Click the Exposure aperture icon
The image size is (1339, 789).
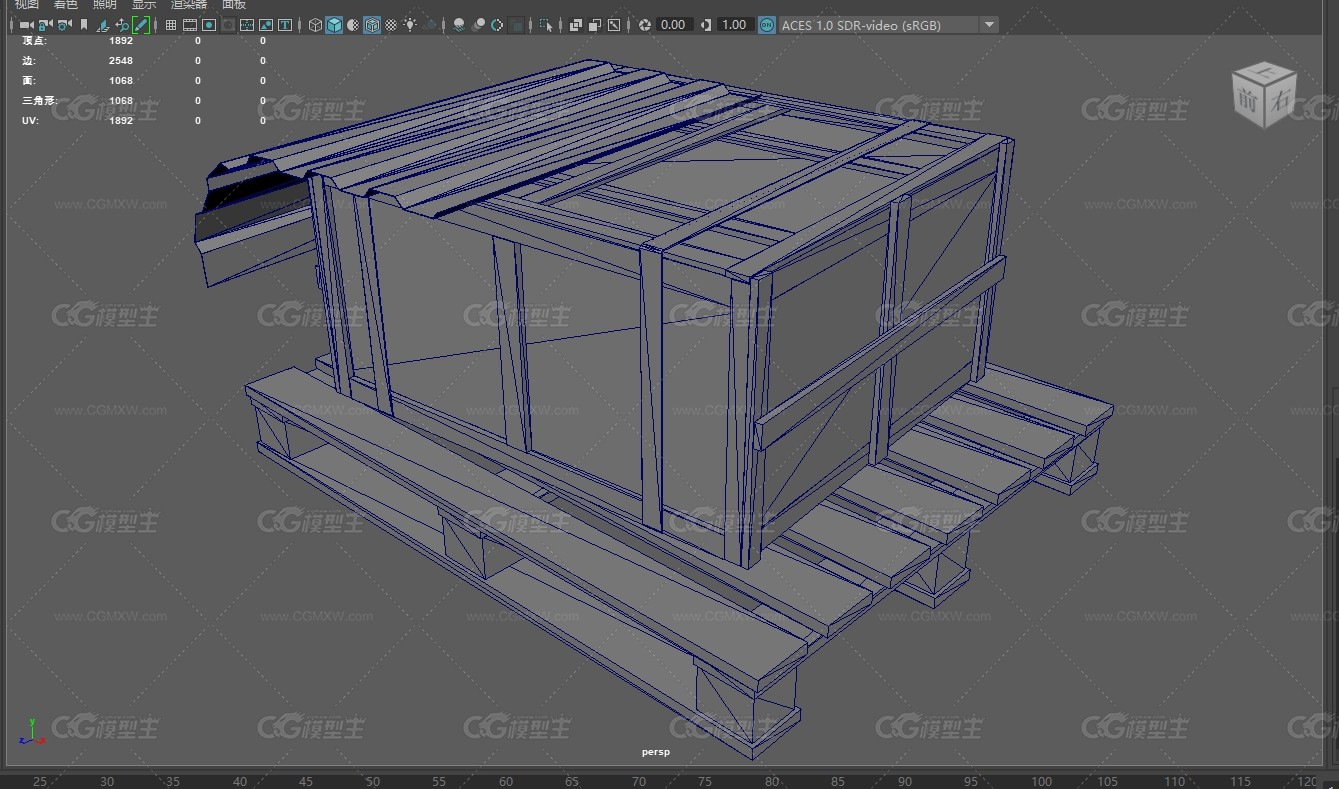pyautogui.click(x=645, y=25)
